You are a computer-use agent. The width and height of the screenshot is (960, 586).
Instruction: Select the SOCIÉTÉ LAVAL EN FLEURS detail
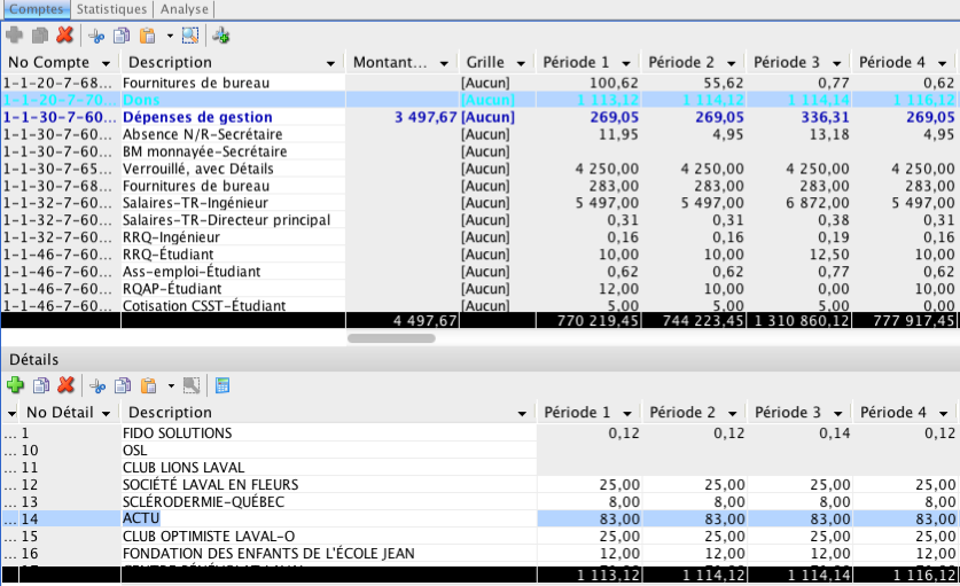pos(480,484)
